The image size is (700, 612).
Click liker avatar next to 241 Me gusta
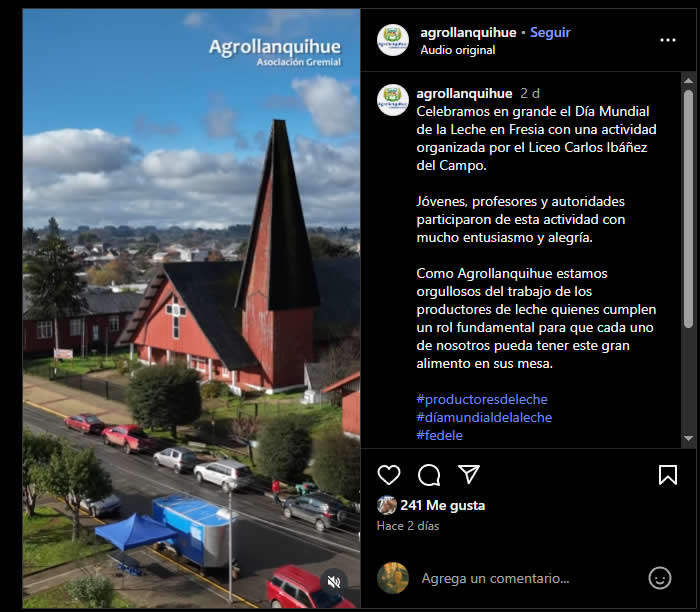point(387,505)
